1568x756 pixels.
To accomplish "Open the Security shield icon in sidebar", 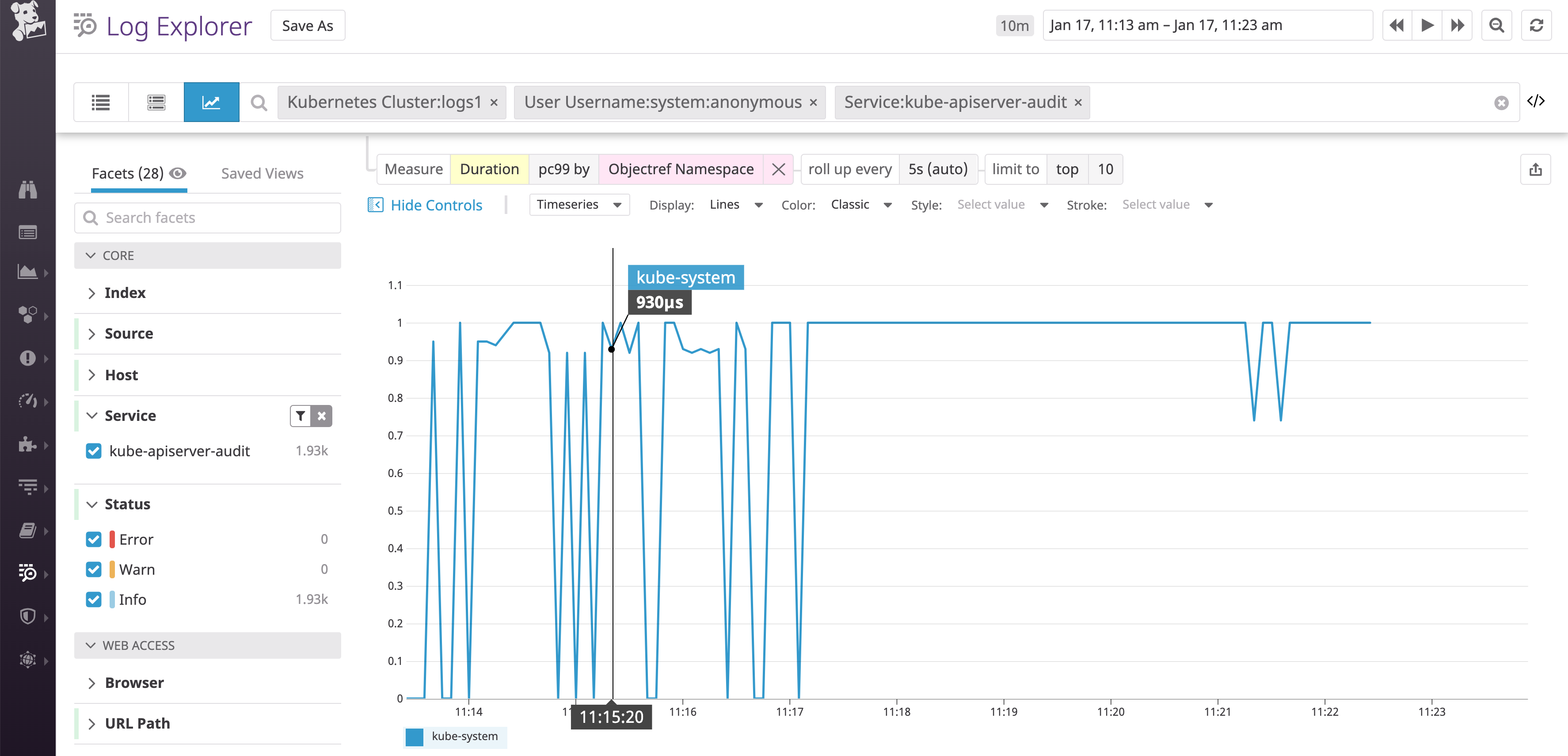I will (28, 616).
